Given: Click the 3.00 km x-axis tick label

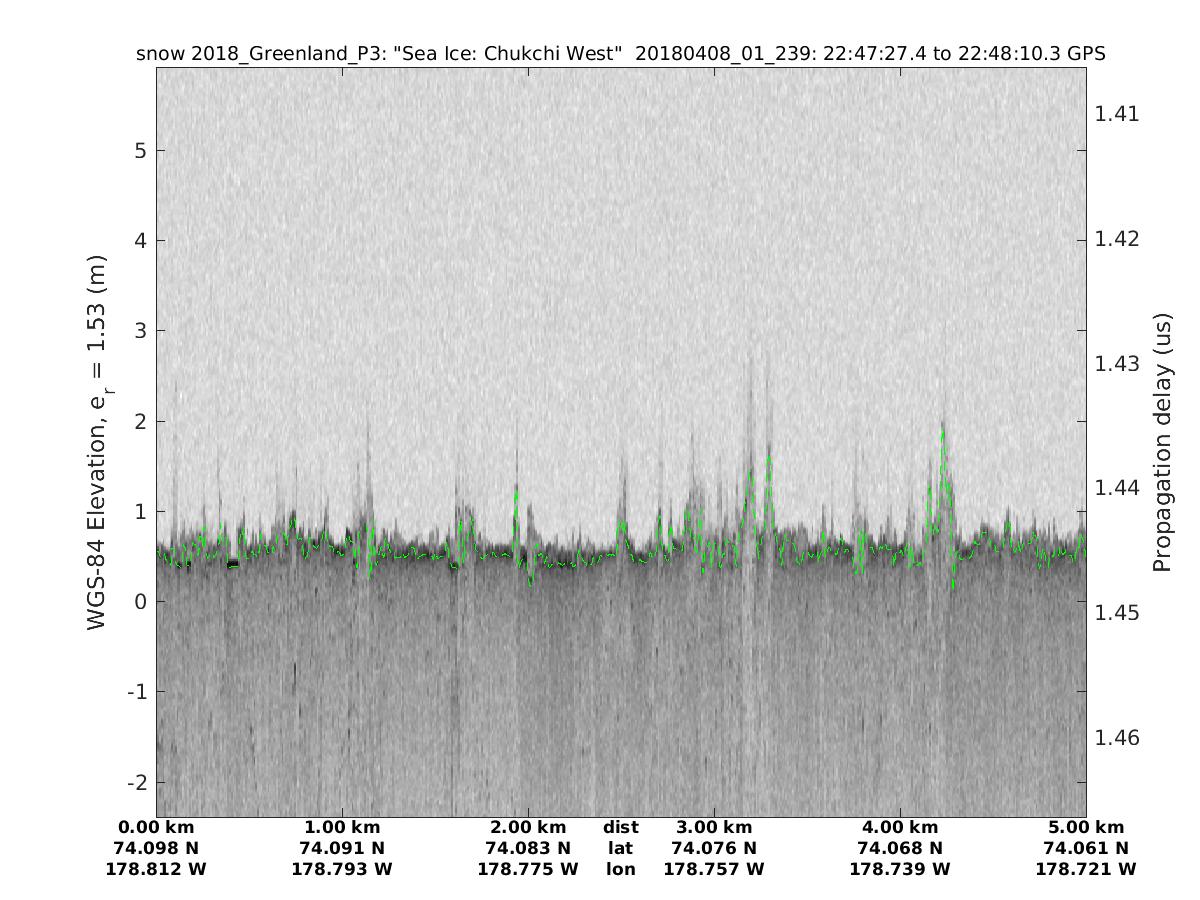Looking at the screenshot, I should (714, 827).
